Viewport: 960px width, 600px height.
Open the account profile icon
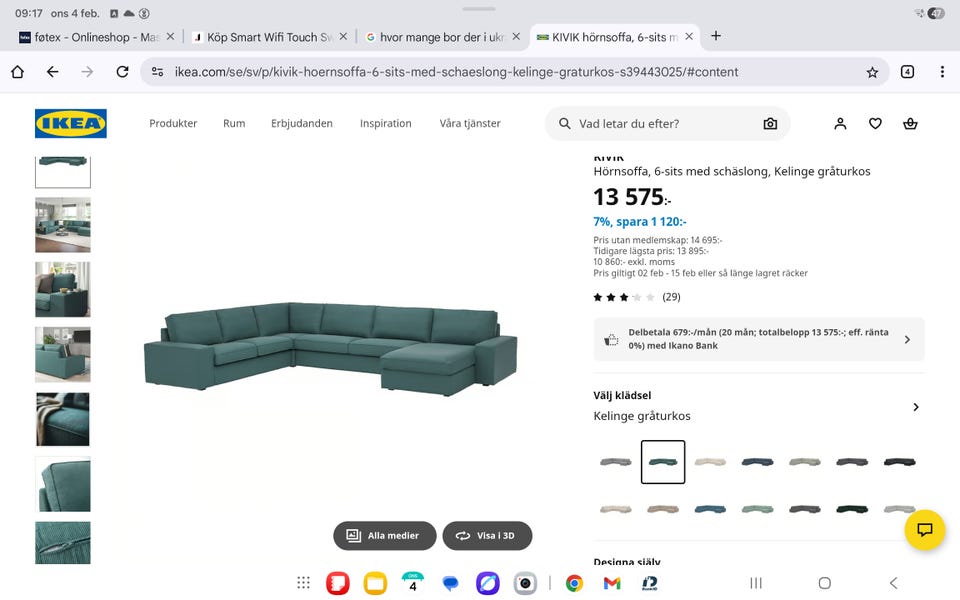coord(840,124)
